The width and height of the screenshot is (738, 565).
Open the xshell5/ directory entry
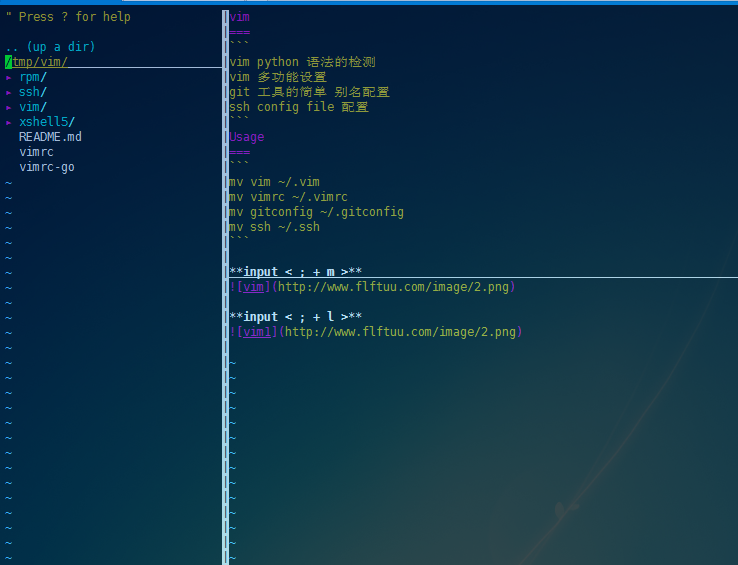(x=47, y=122)
